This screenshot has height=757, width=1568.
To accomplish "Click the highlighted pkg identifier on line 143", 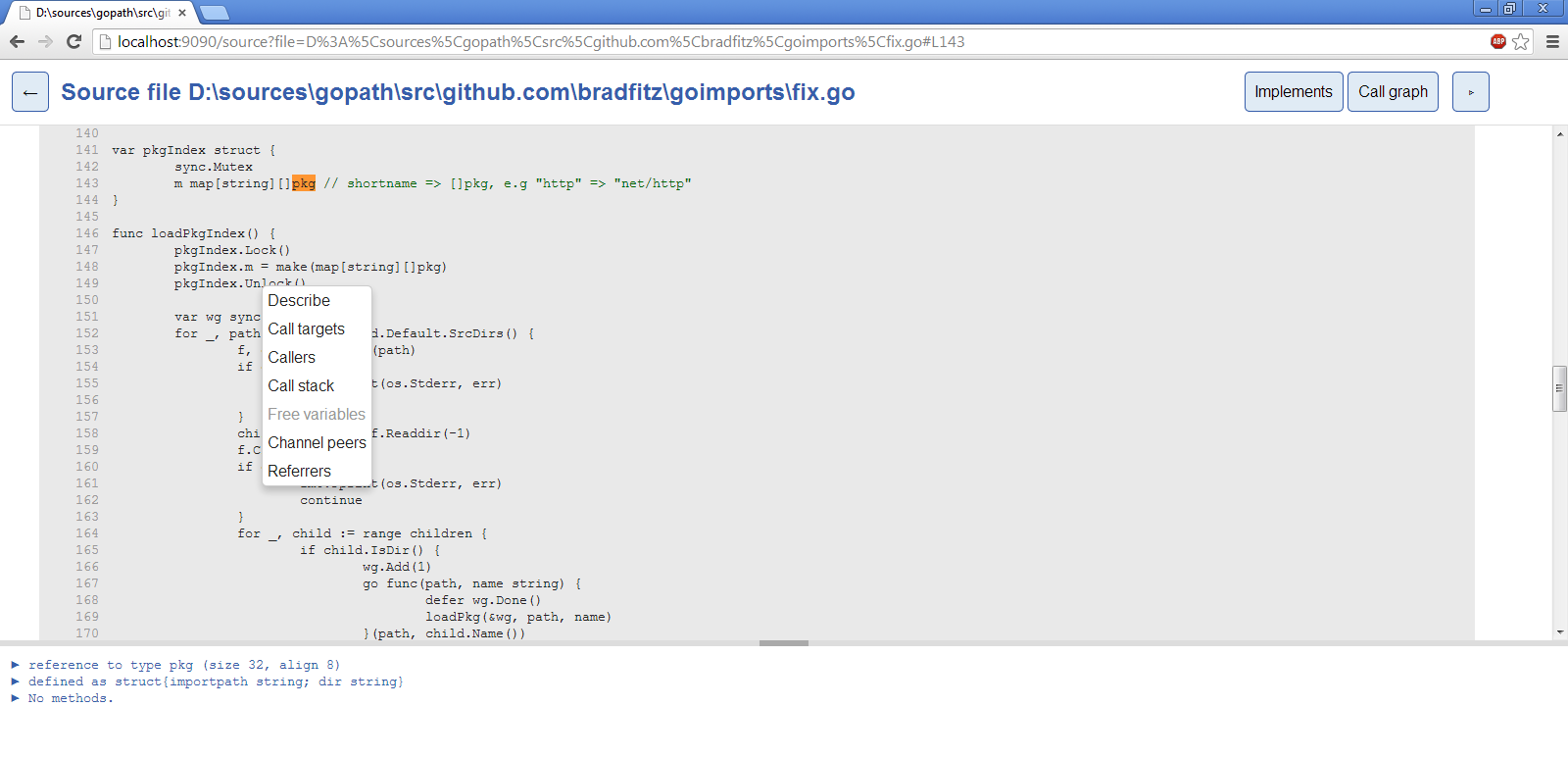I will [304, 183].
